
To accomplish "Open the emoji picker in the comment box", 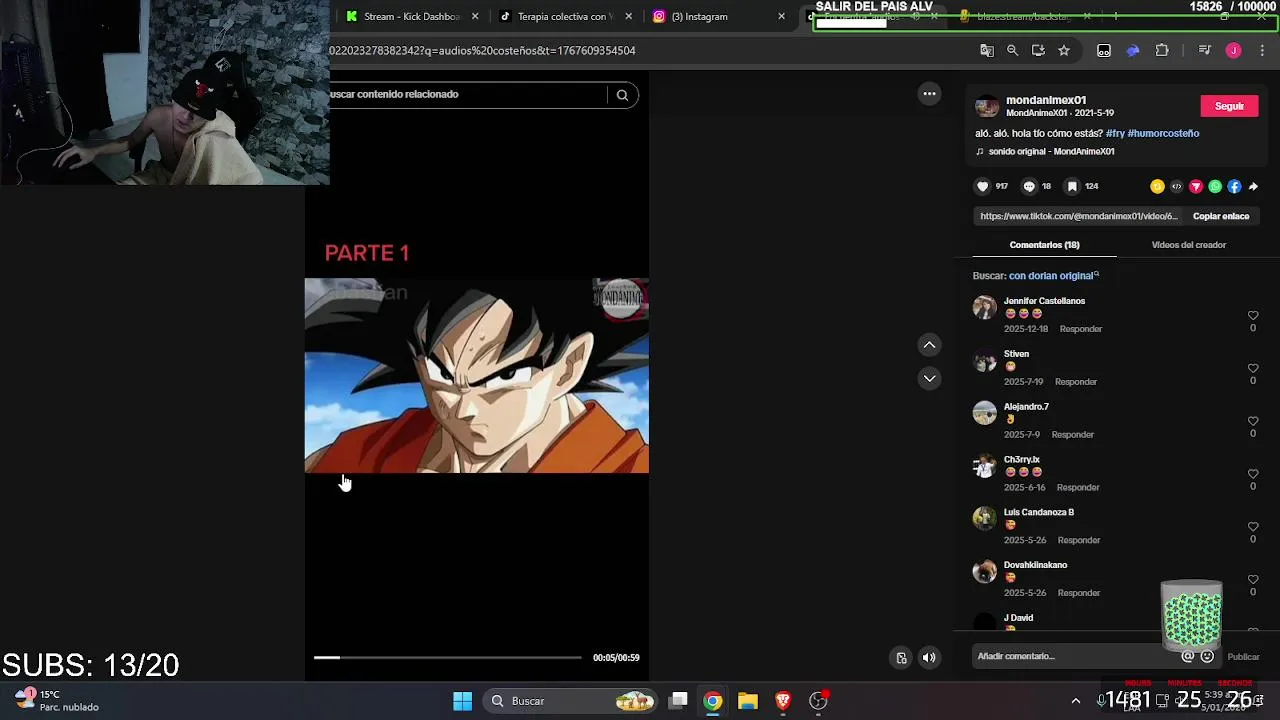I will click(x=1207, y=656).
